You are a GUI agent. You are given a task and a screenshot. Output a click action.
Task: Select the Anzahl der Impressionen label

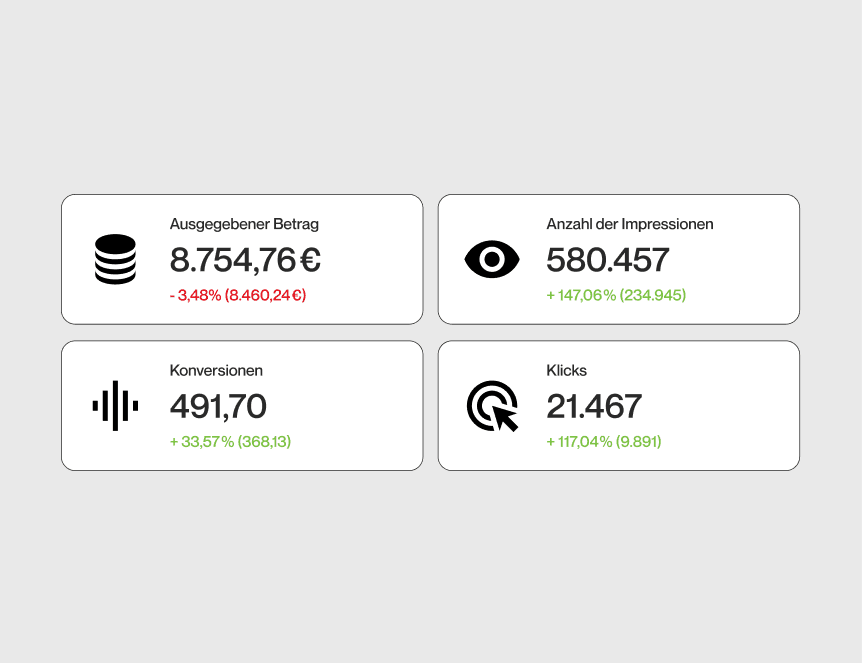629,224
